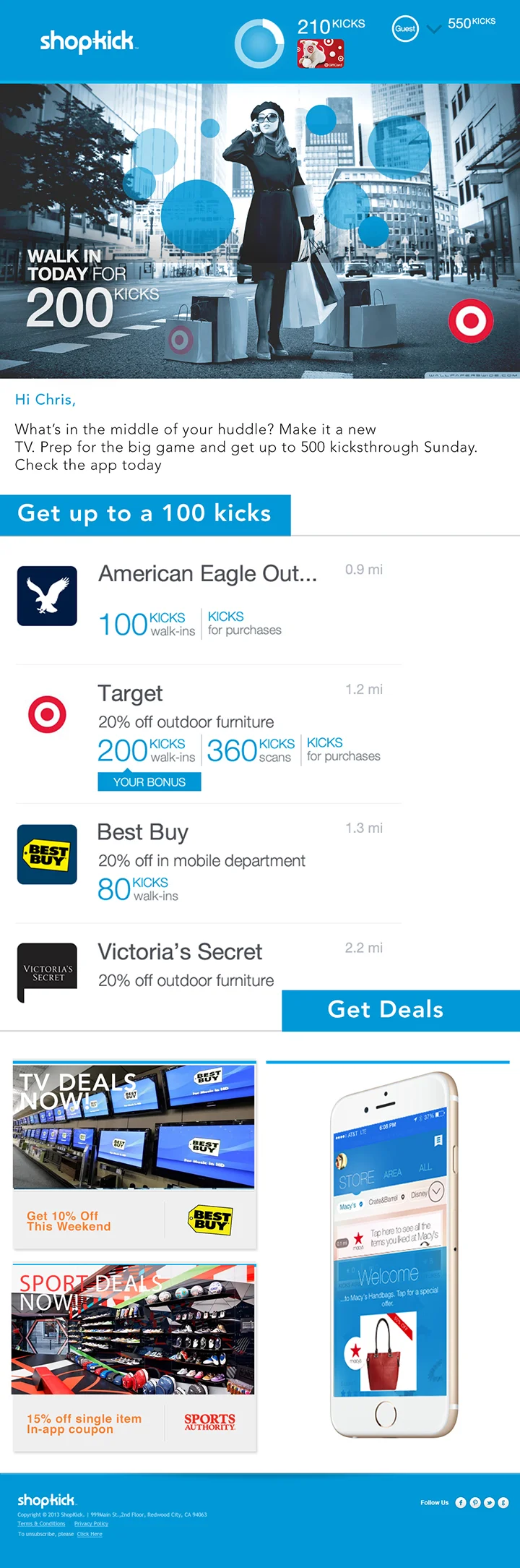The width and height of the screenshot is (520, 1568).
Task: Open the Privacy Policy link
Action: [x=91, y=1523]
